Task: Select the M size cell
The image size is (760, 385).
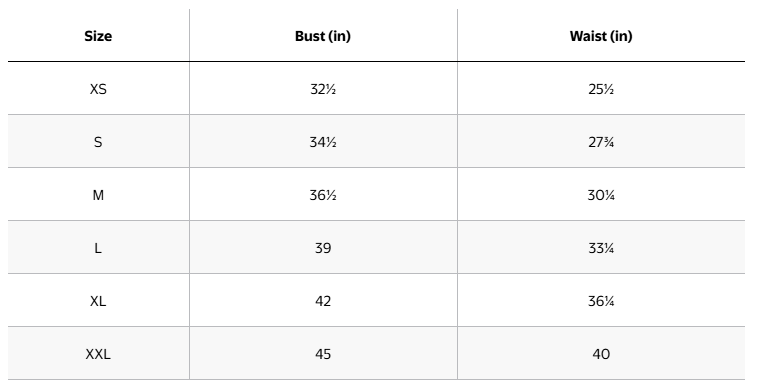Action: pos(98,195)
